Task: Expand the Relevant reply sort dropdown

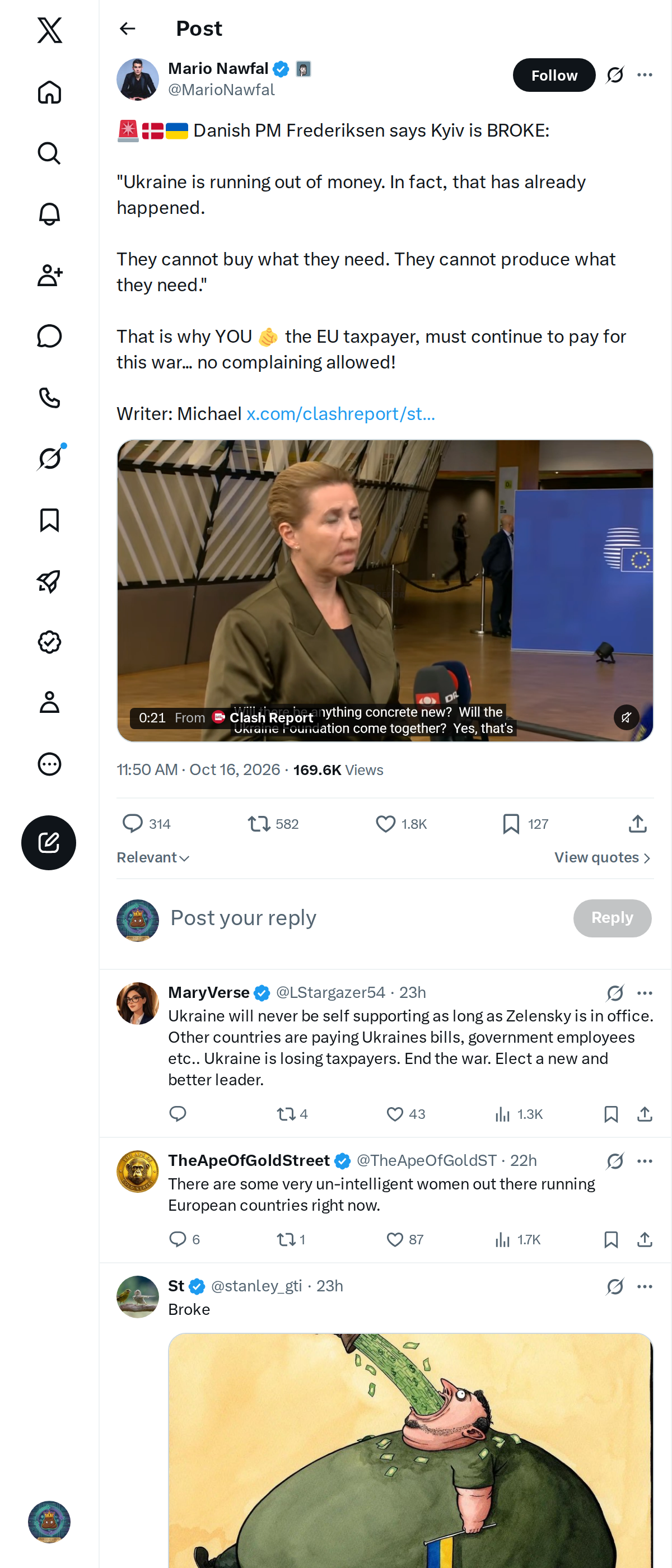Action: click(x=153, y=857)
